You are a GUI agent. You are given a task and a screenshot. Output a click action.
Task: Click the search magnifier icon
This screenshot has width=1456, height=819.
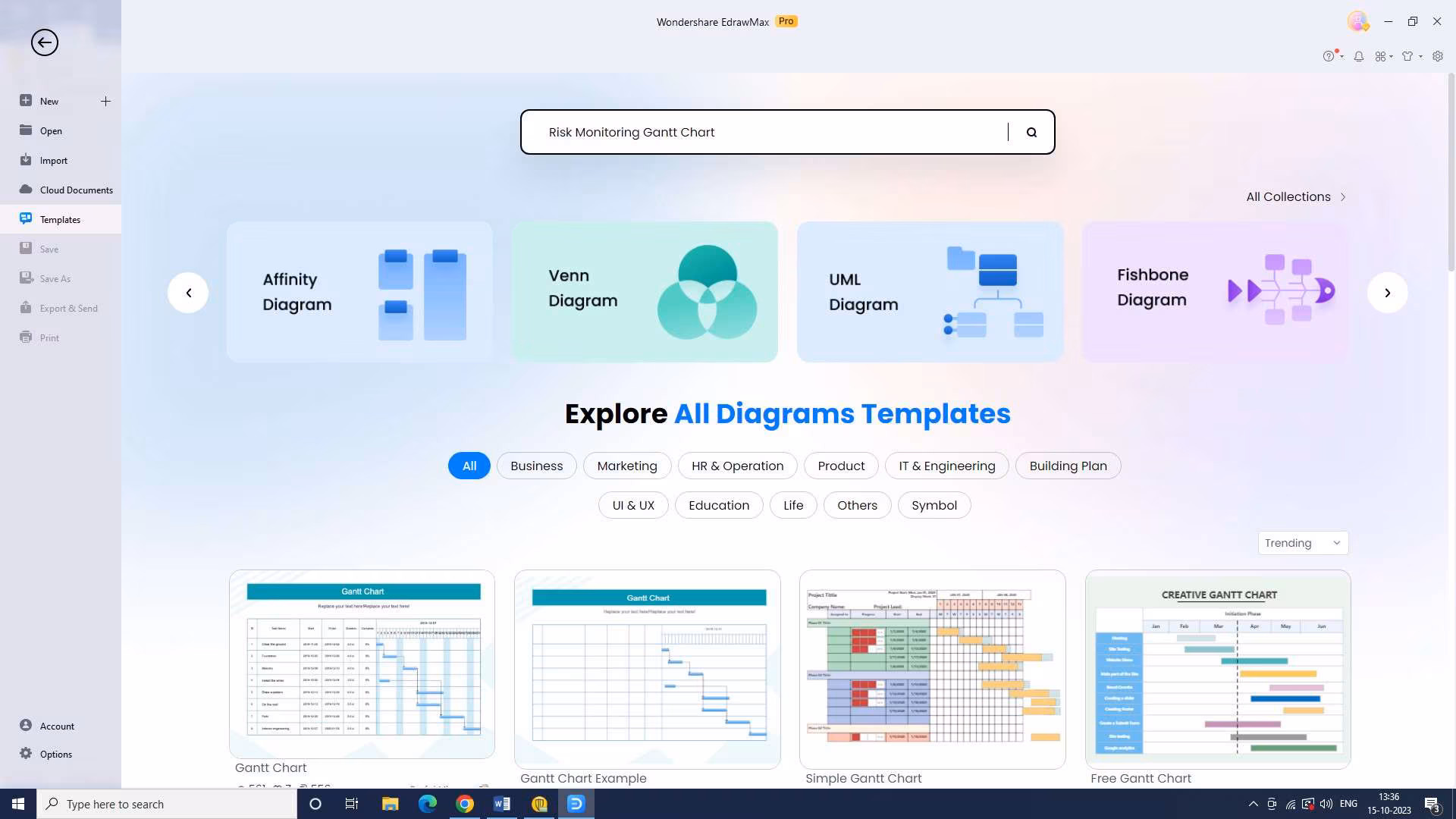(1031, 132)
